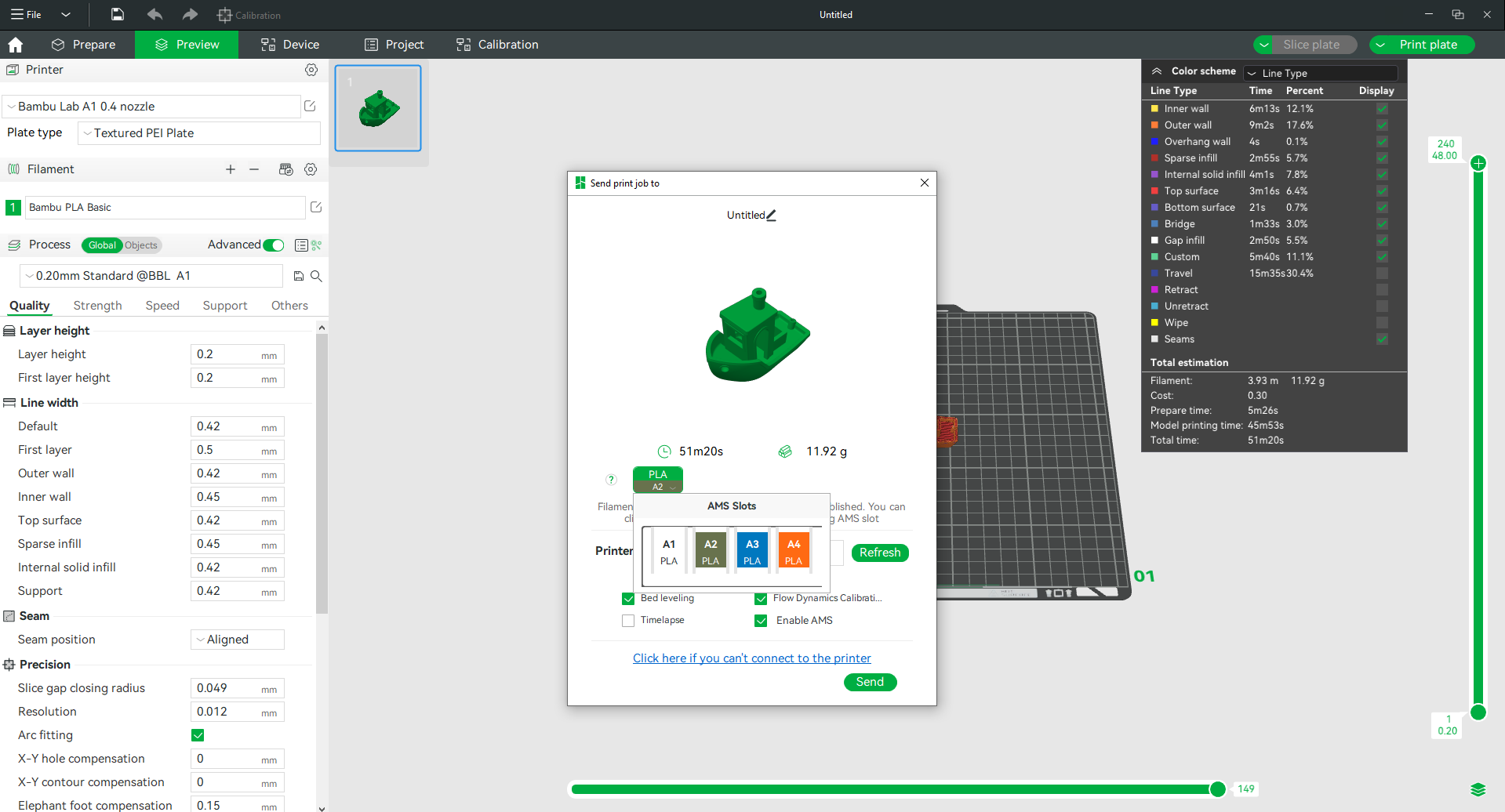Click the Print plate button
The height and width of the screenshot is (812, 1505).
[x=1428, y=45]
